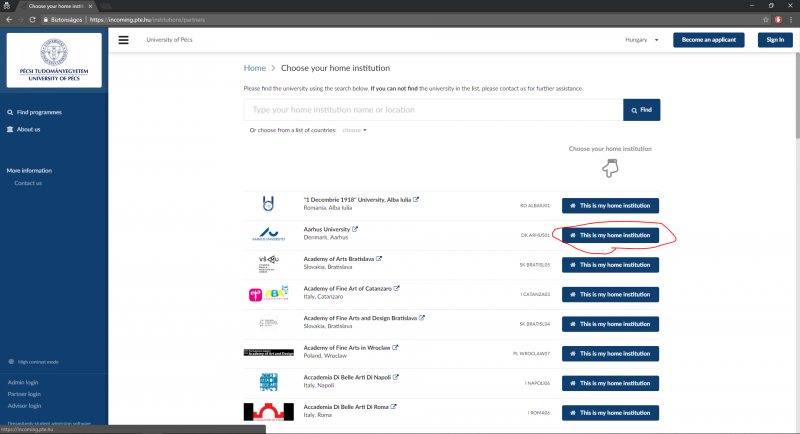Click the Find search button
The image size is (800, 434).
pyautogui.click(x=641, y=110)
